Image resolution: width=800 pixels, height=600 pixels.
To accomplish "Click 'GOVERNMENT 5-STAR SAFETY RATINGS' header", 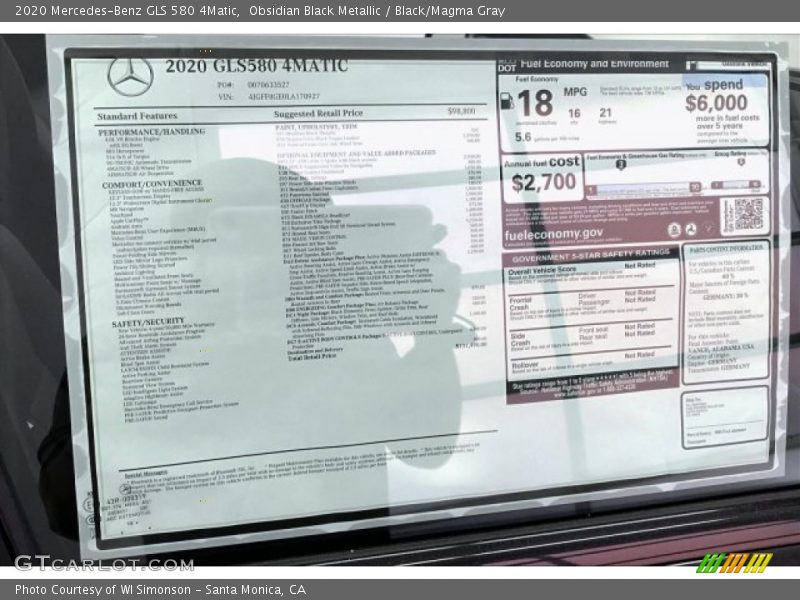I will [591, 255].
